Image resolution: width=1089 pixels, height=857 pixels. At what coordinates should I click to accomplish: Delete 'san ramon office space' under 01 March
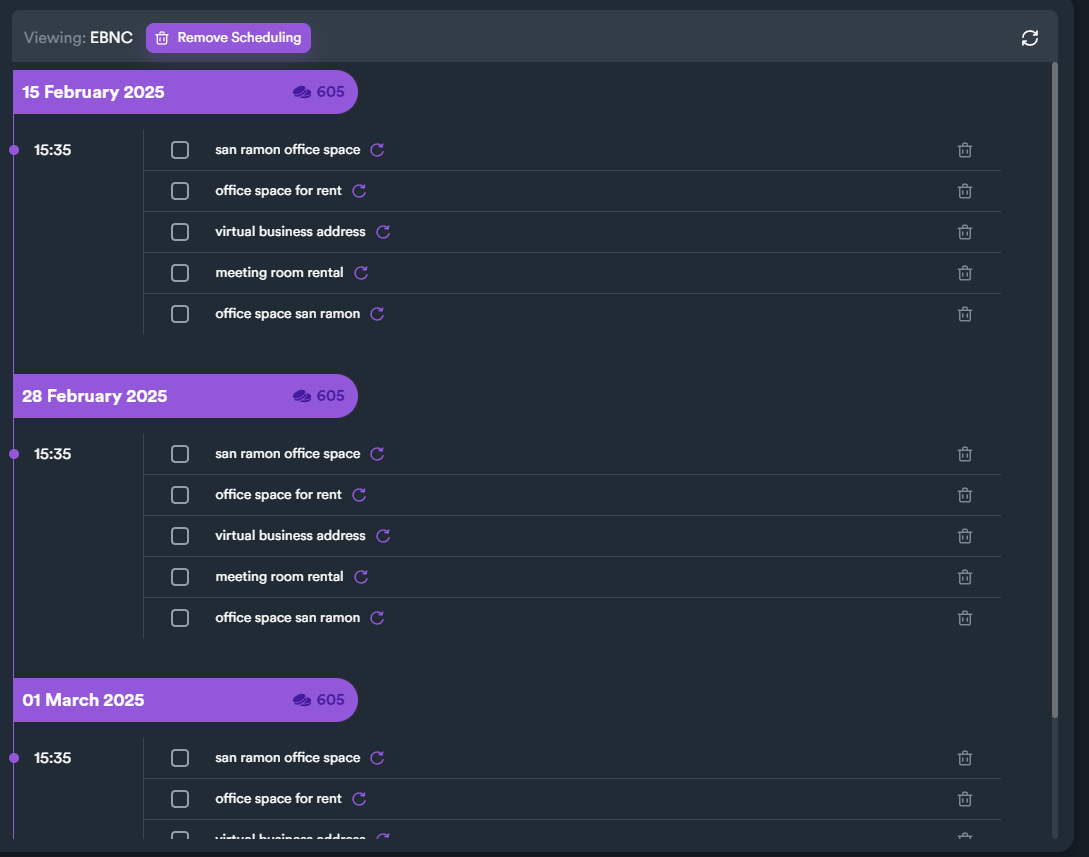965,758
